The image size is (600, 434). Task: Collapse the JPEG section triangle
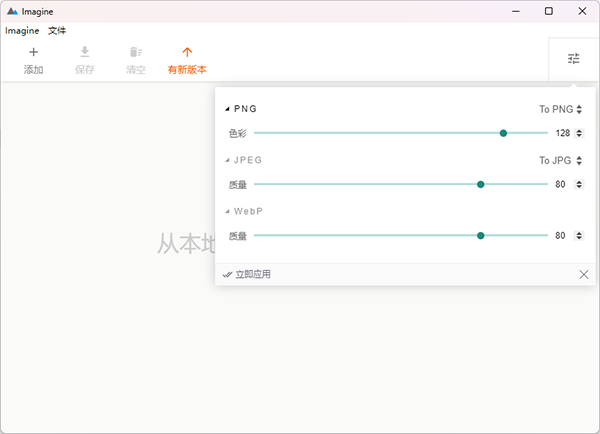point(227,160)
